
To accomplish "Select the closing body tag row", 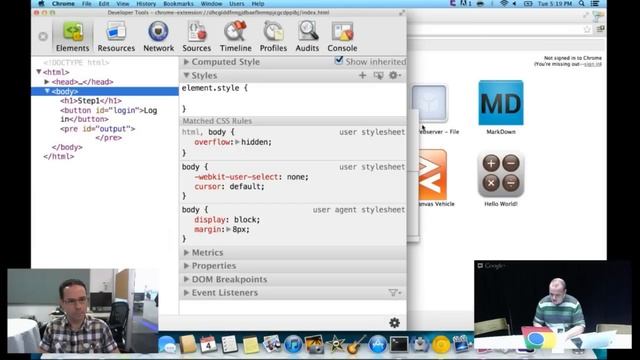I will (x=67, y=147).
